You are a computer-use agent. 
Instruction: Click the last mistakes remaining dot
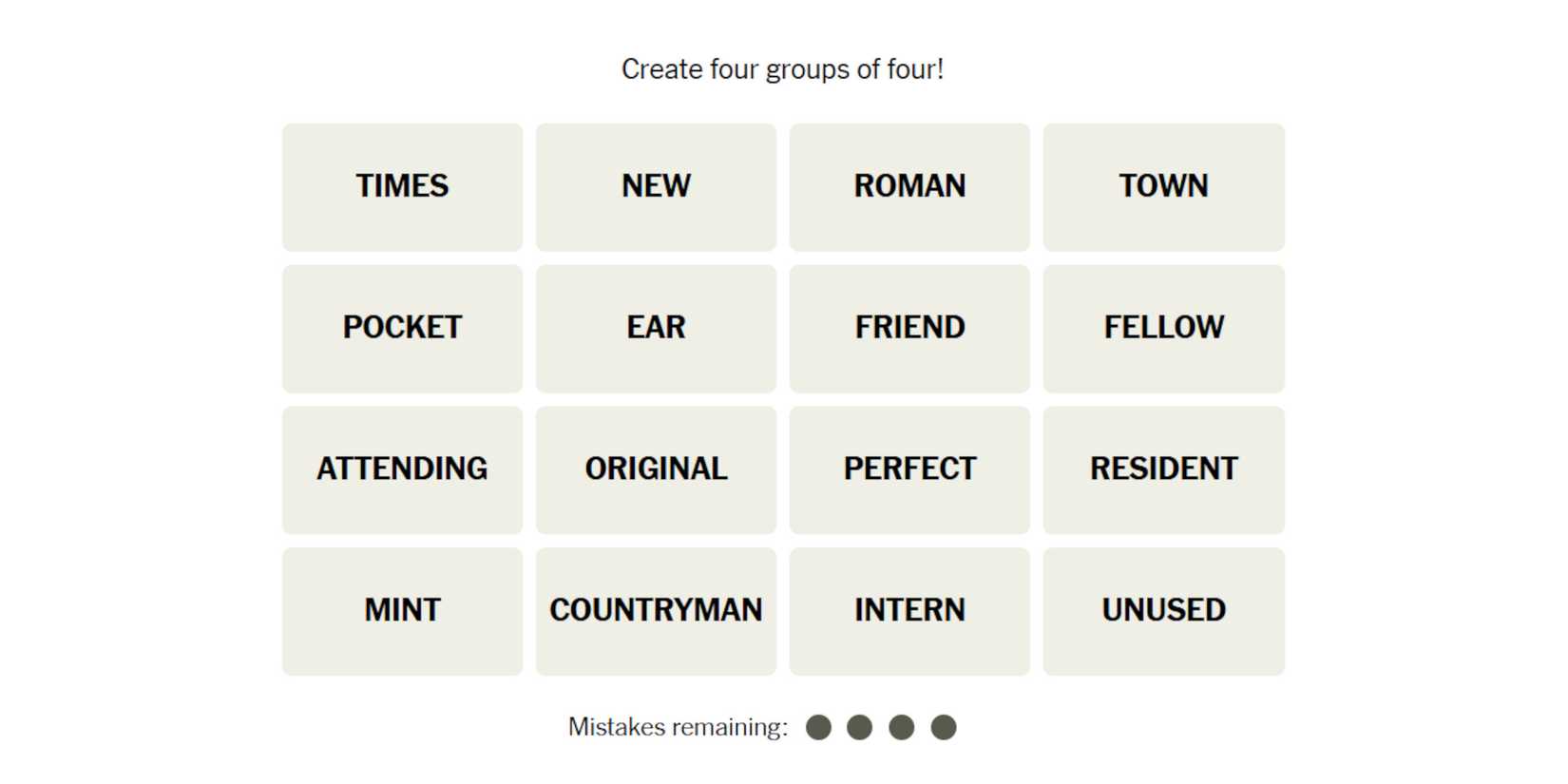tap(944, 728)
